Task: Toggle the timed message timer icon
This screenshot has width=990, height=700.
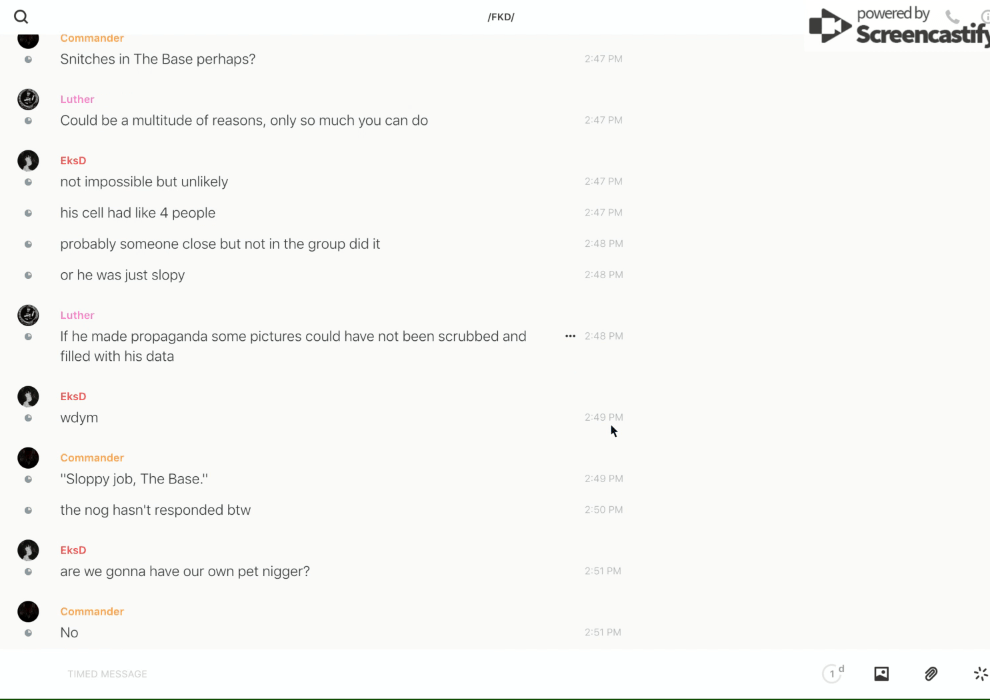Action: tap(833, 674)
